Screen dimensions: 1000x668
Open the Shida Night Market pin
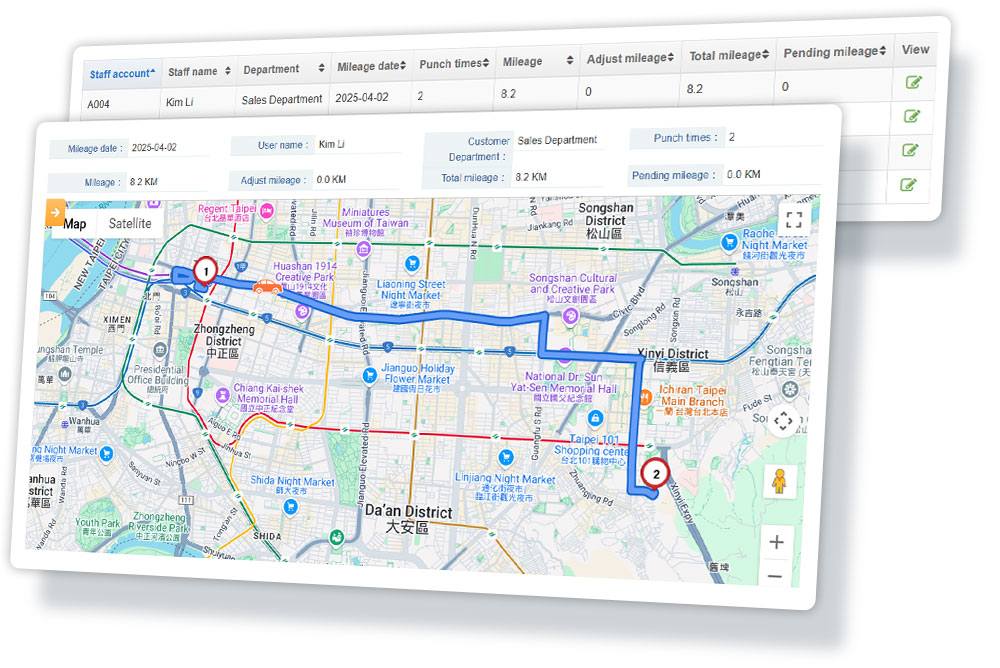pyautogui.click(x=290, y=507)
